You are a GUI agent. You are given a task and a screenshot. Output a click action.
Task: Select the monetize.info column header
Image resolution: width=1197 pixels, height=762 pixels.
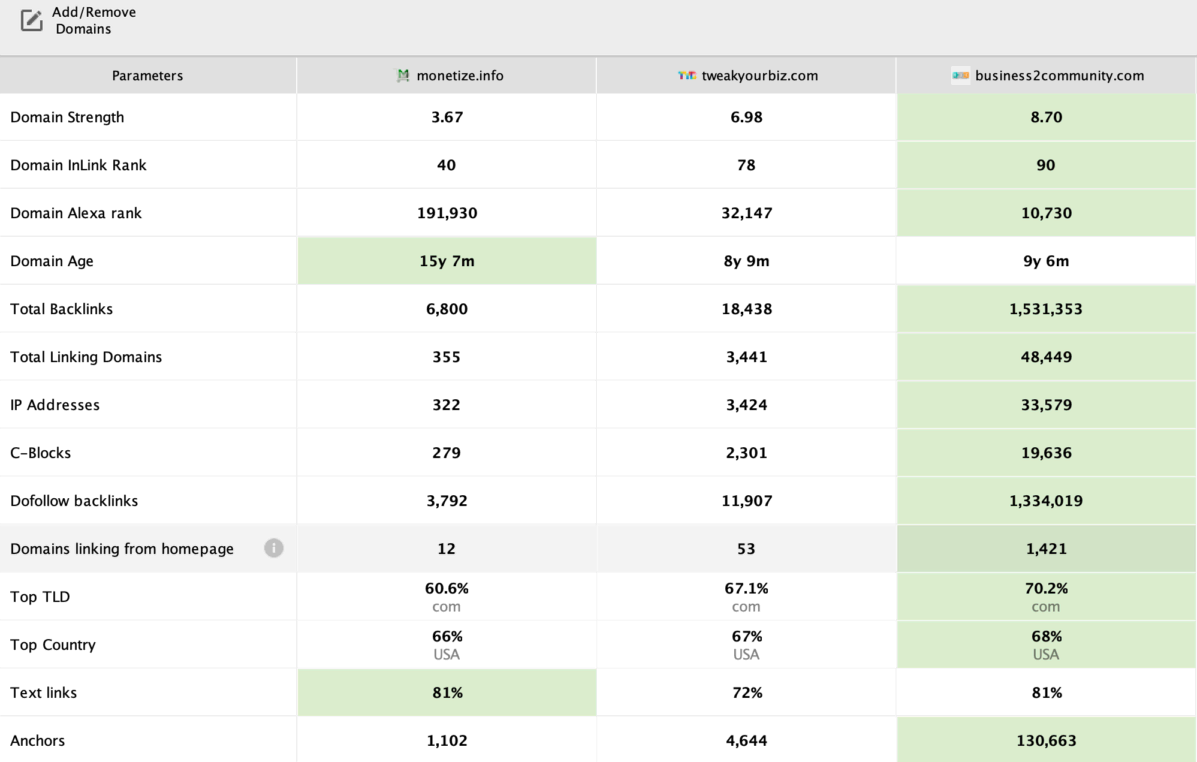pos(447,76)
